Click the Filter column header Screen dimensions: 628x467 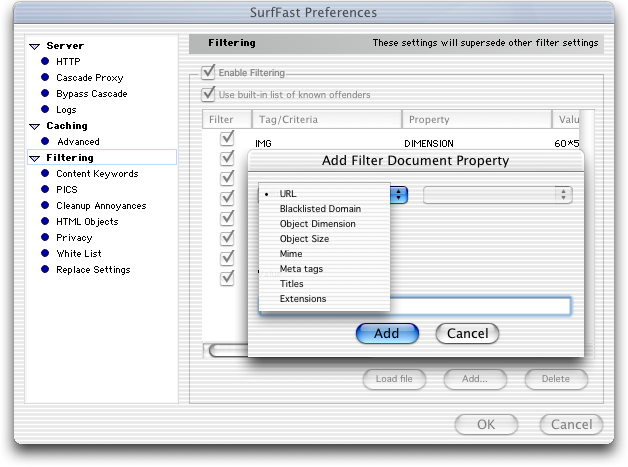coord(227,119)
